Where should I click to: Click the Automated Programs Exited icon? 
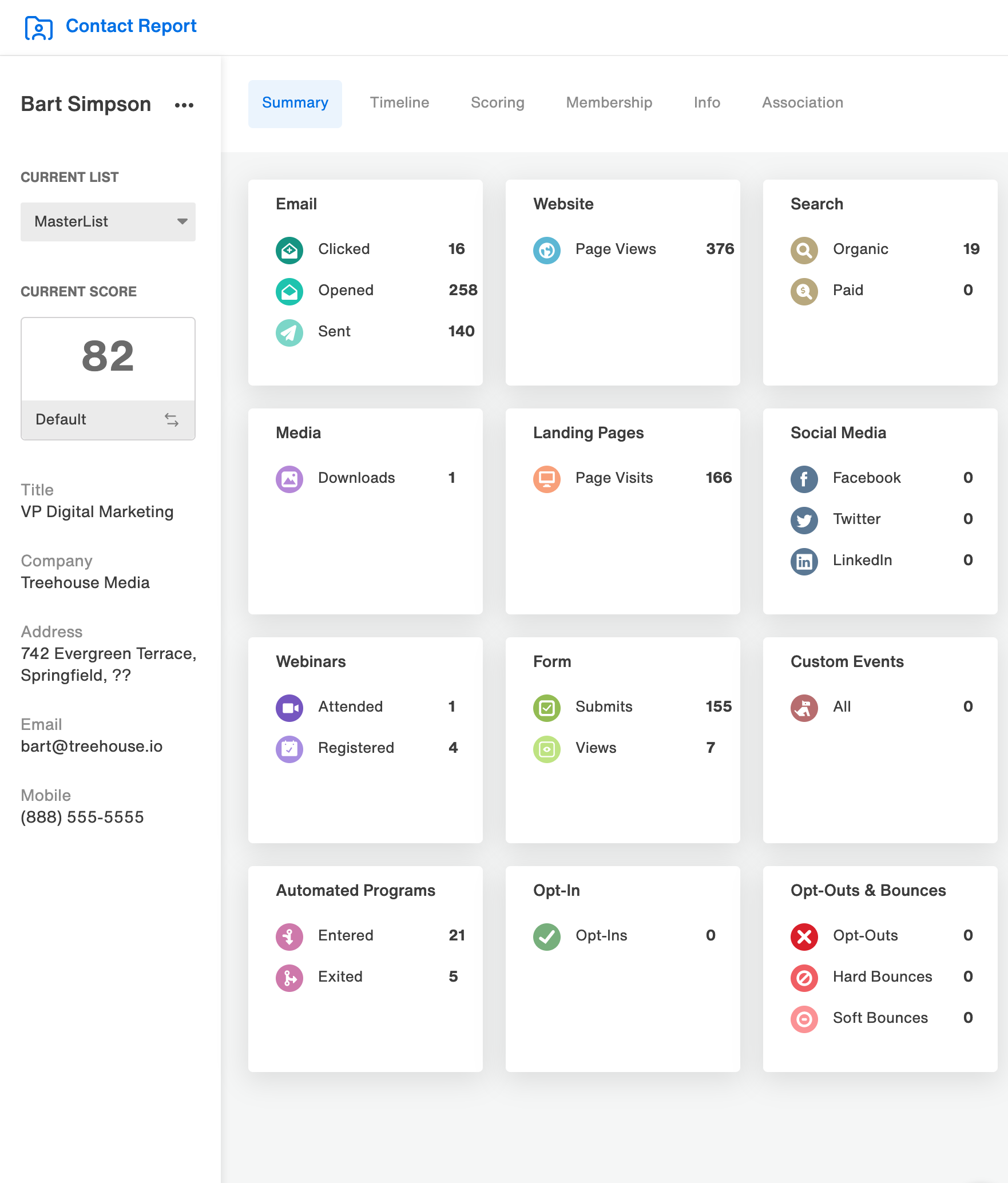pos(289,978)
